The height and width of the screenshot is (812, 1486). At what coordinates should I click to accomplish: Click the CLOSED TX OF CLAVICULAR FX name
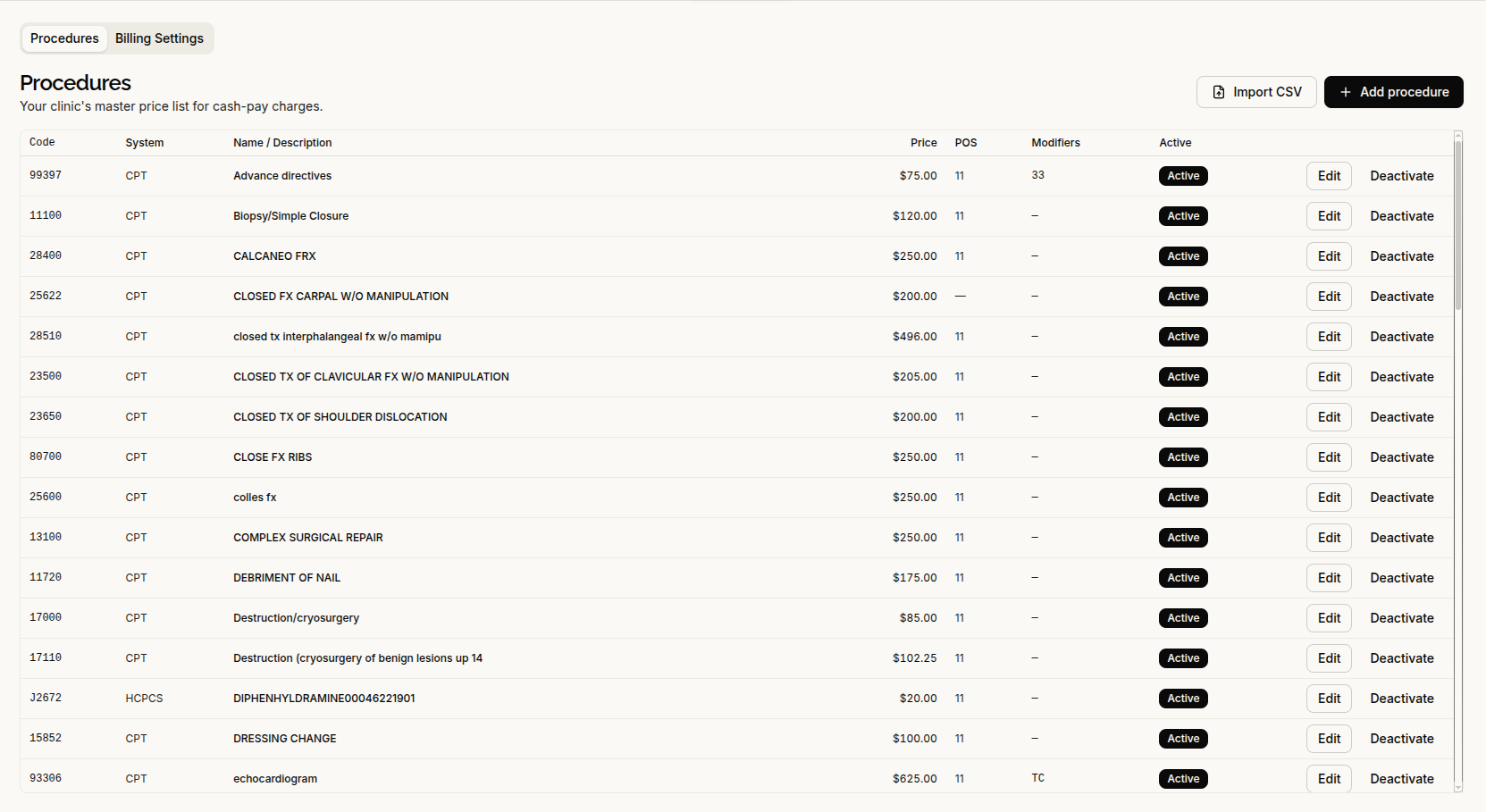pyautogui.click(x=371, y=377)
